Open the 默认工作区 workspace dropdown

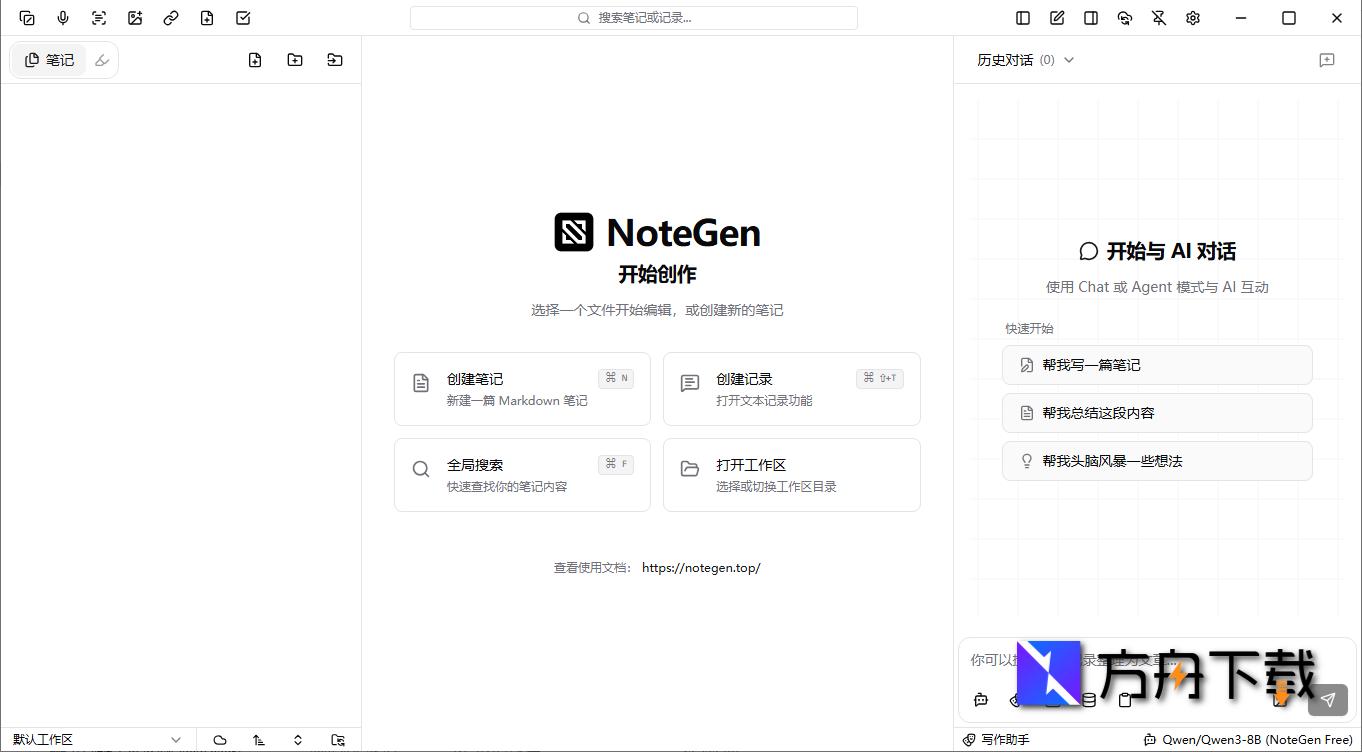click(97, 739)
